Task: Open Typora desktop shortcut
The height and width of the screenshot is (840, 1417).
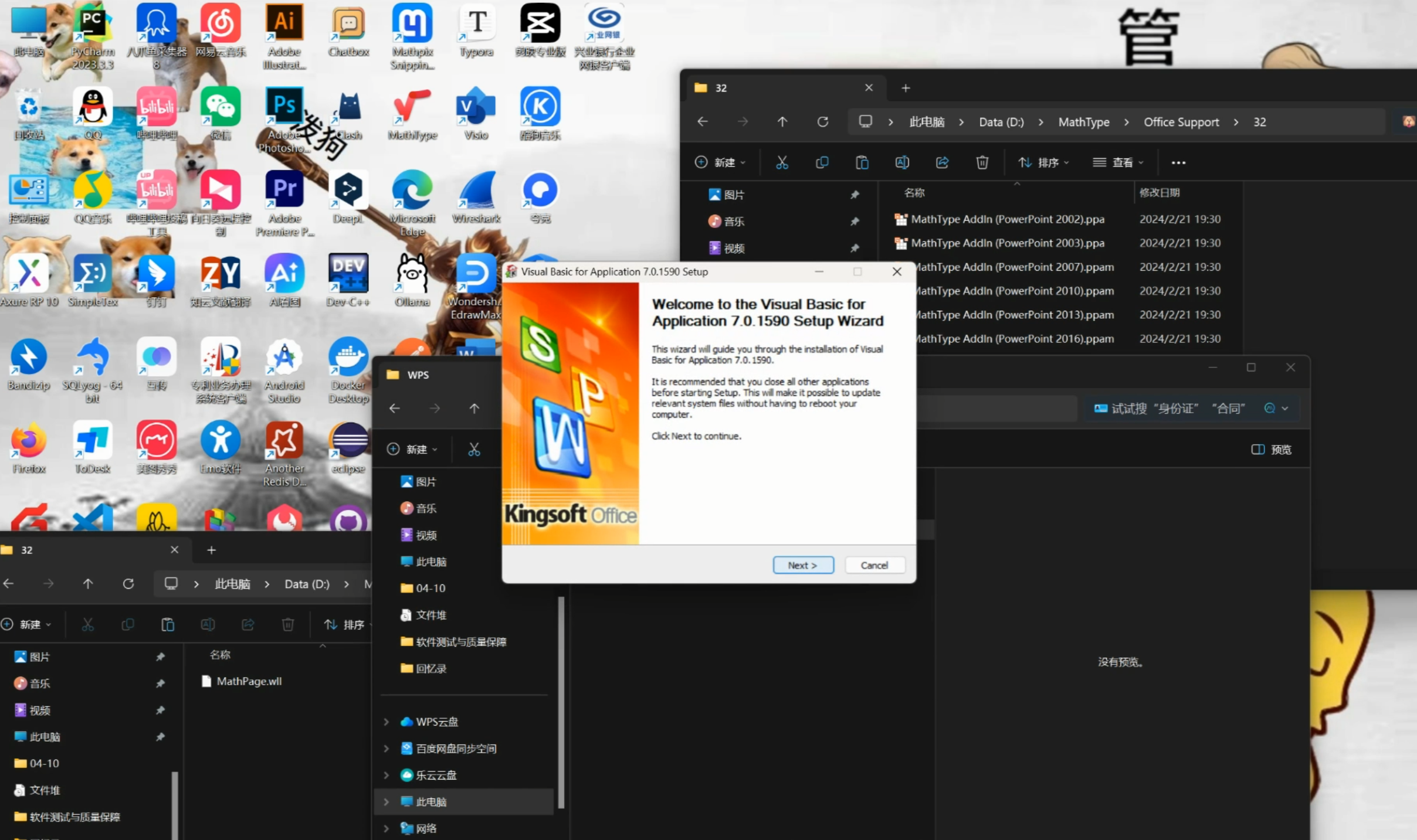Action: (x=476, y=30)
